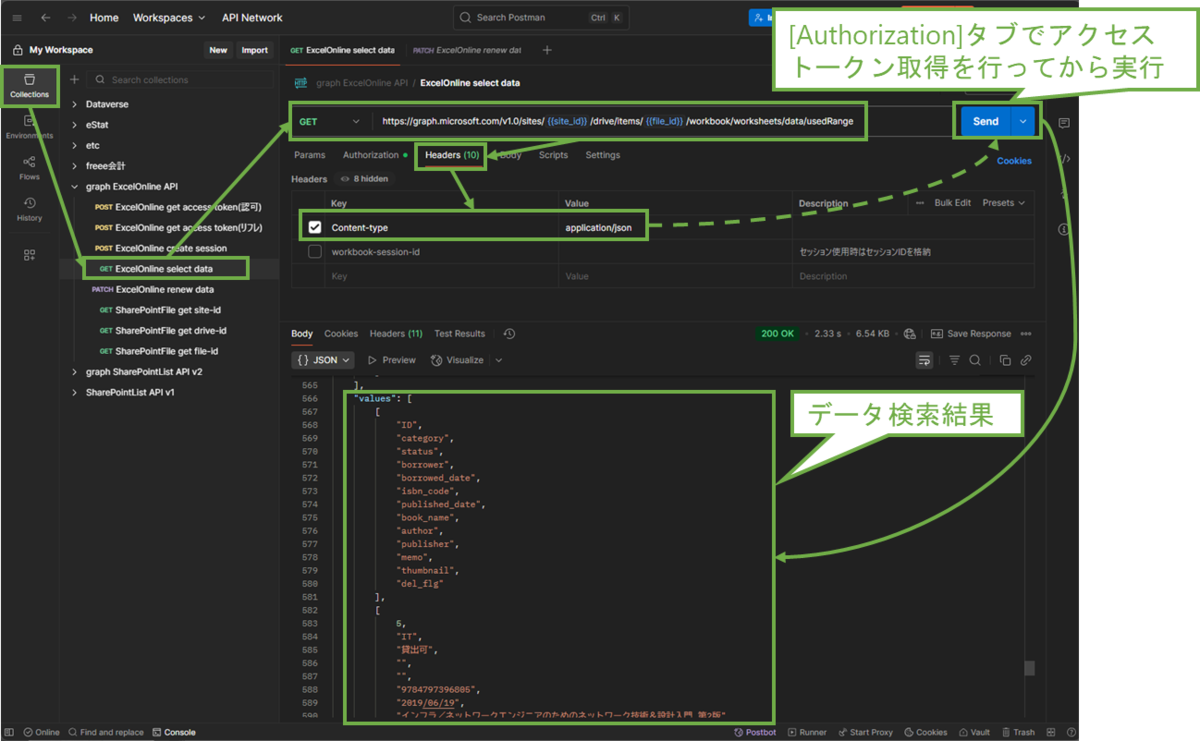Click the Send button

click(x=985, y=121)
